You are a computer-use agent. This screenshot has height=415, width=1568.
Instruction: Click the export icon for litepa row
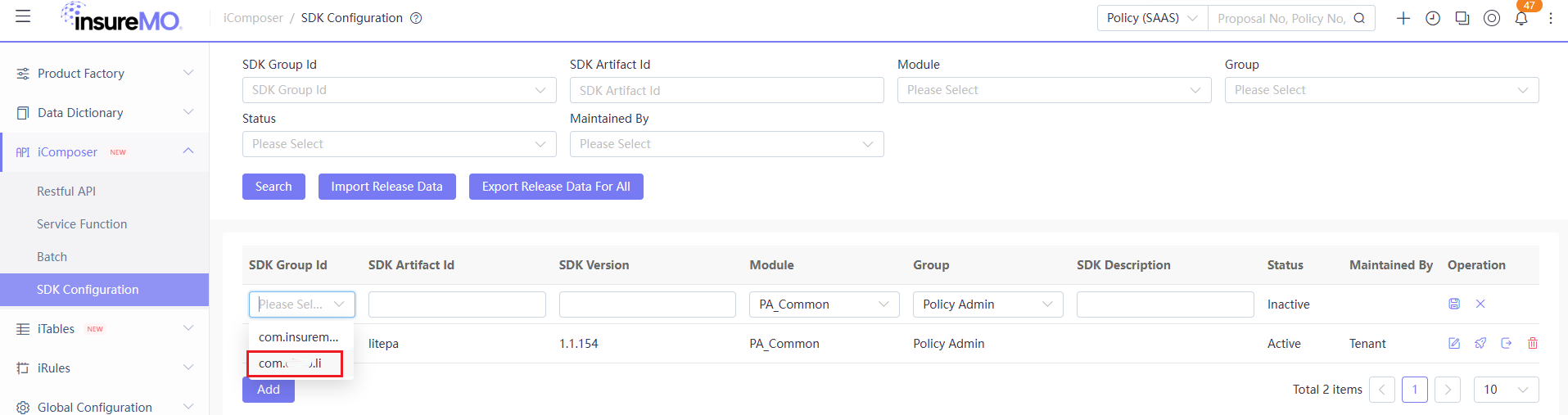[1507, 343]
